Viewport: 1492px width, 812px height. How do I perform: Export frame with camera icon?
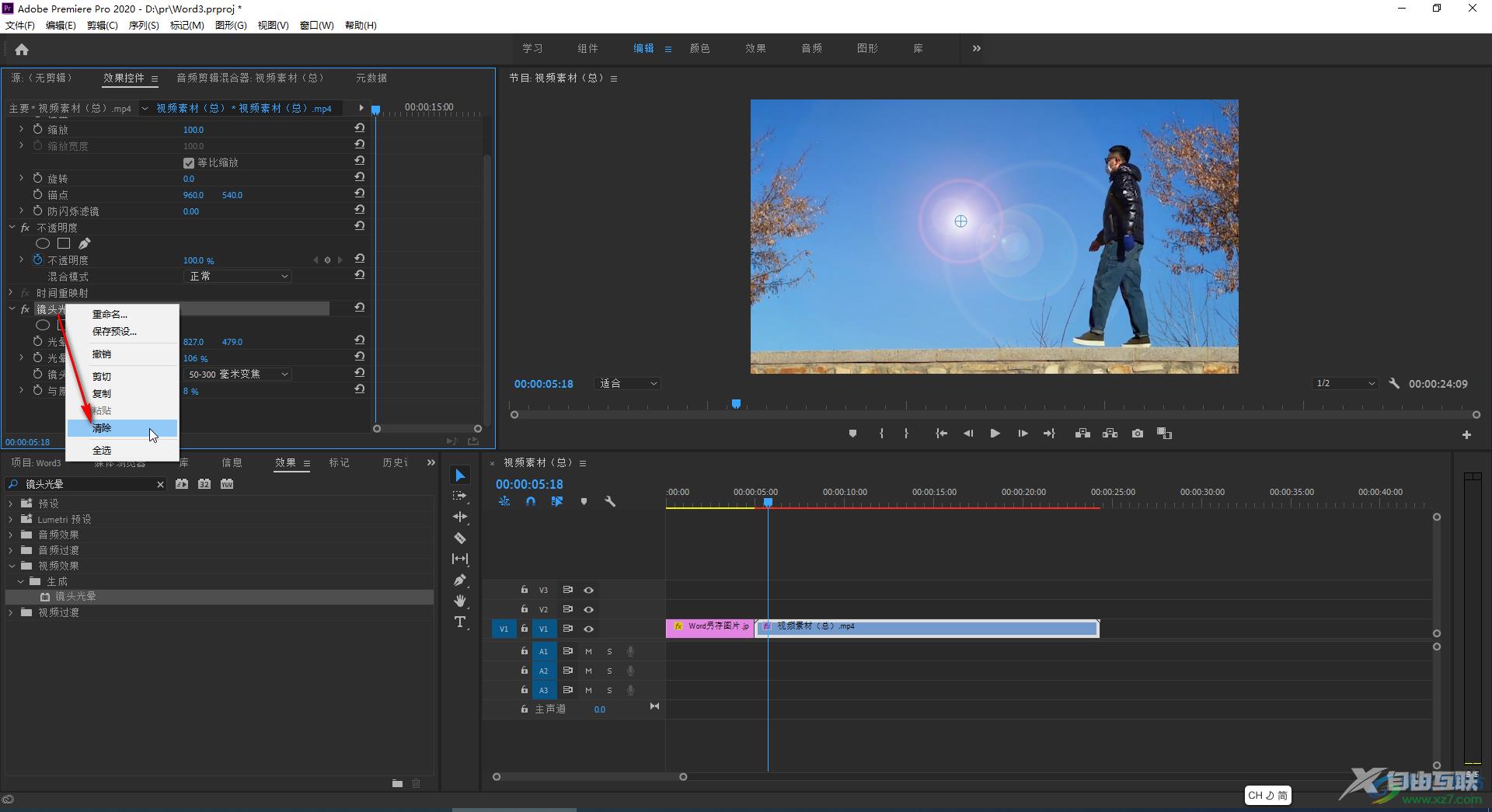[x=1138, y=434]
